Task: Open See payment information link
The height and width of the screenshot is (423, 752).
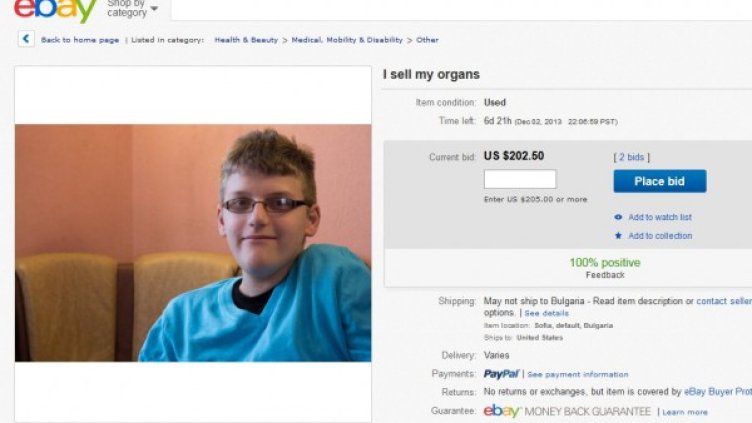Action: (x=577, y=375)
